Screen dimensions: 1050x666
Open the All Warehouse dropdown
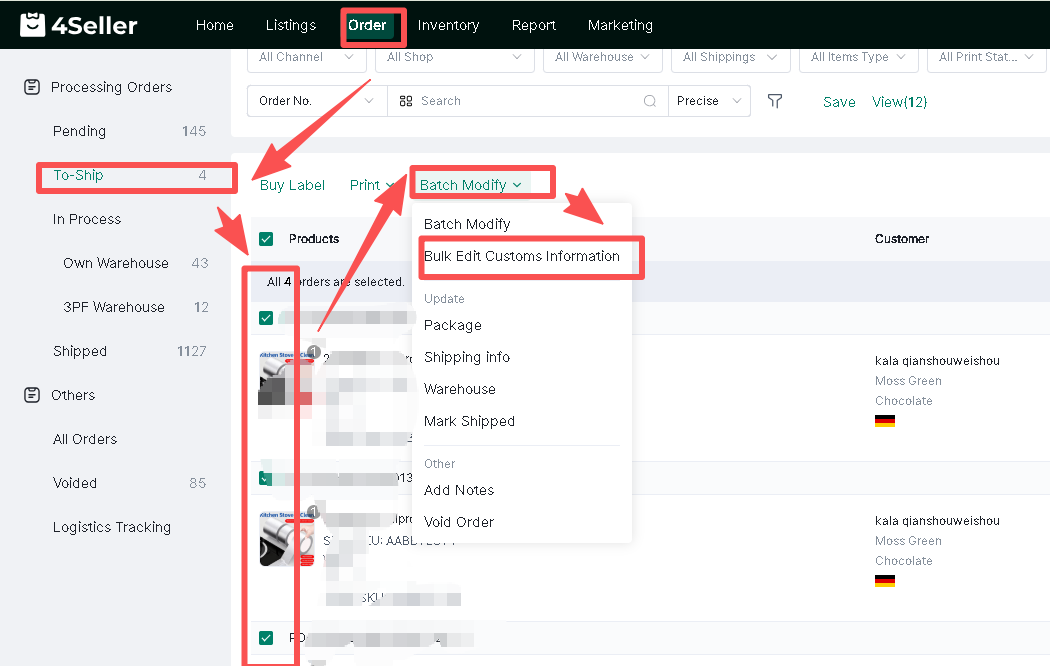pyautogui.click(x=603, y=58)
